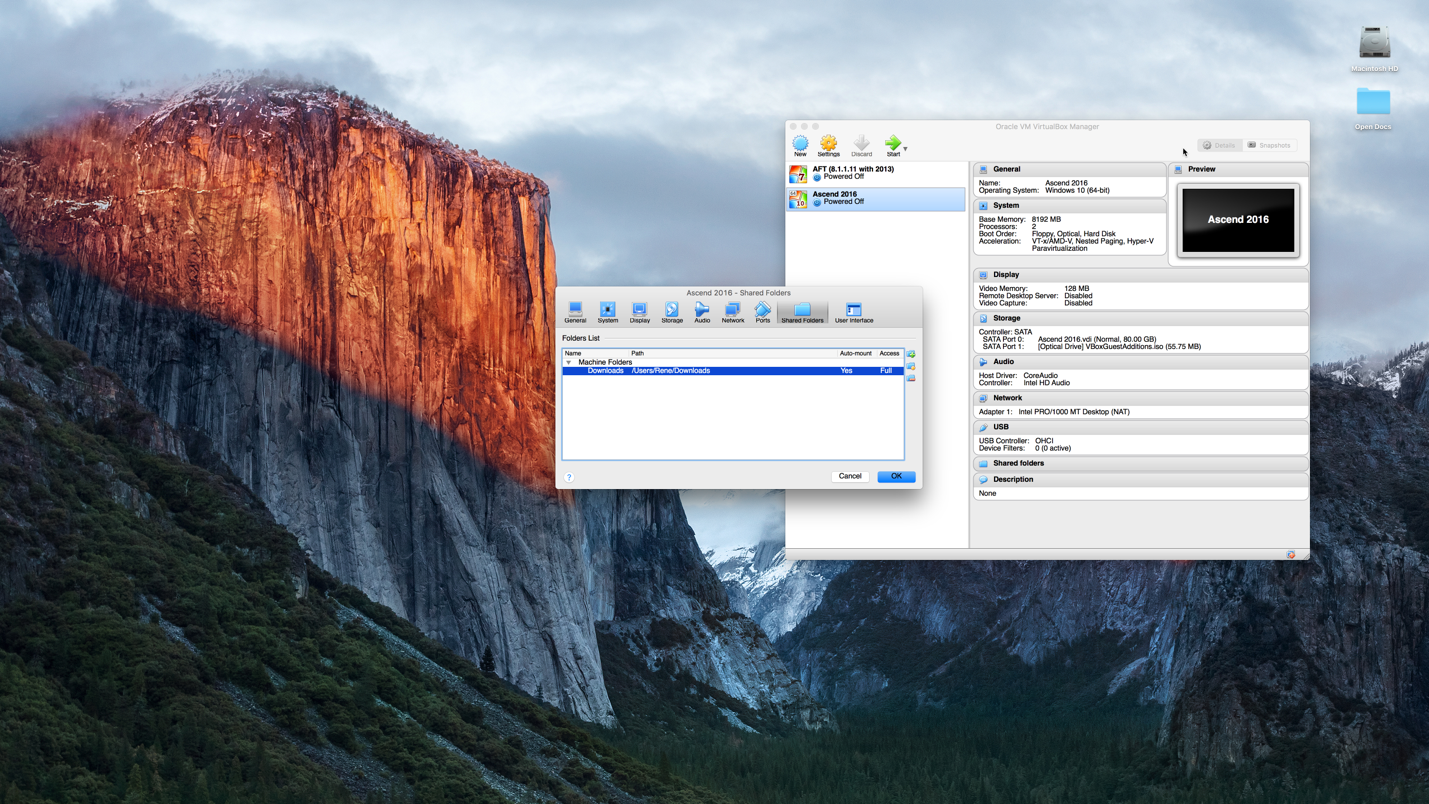Open the Start button dropdown arrow
Viewport: 1429px width, 804px height.
(x=905, y=148)
